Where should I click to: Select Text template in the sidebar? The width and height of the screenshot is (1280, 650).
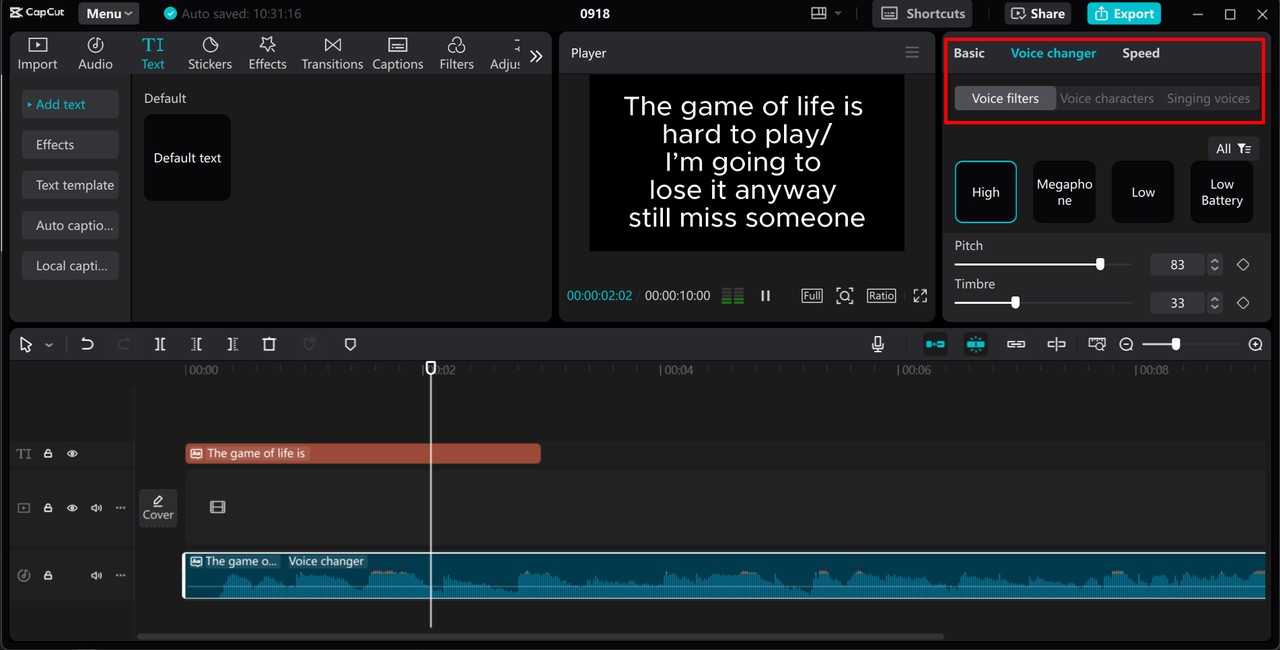pos(70,185)
